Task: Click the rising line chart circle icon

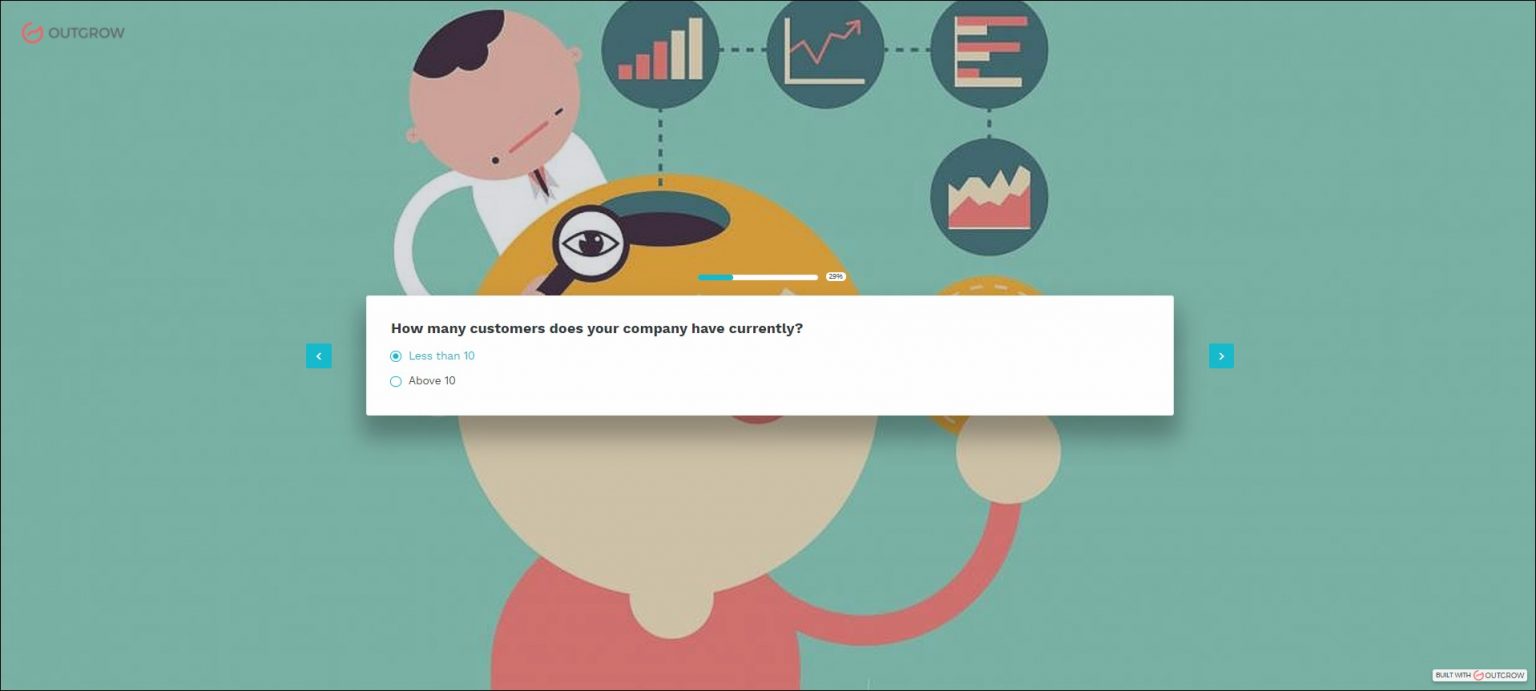Action: tap(825, 50)
